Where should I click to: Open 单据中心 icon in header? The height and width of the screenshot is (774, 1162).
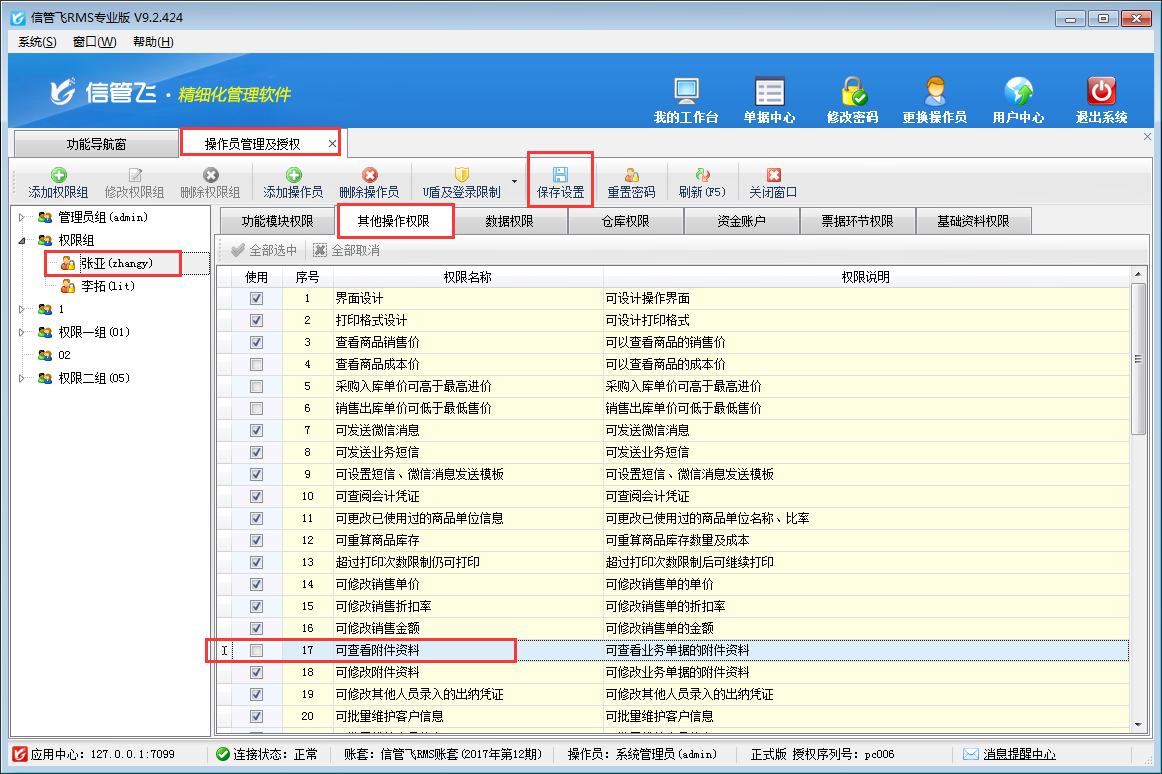click(x=769, y=92)
